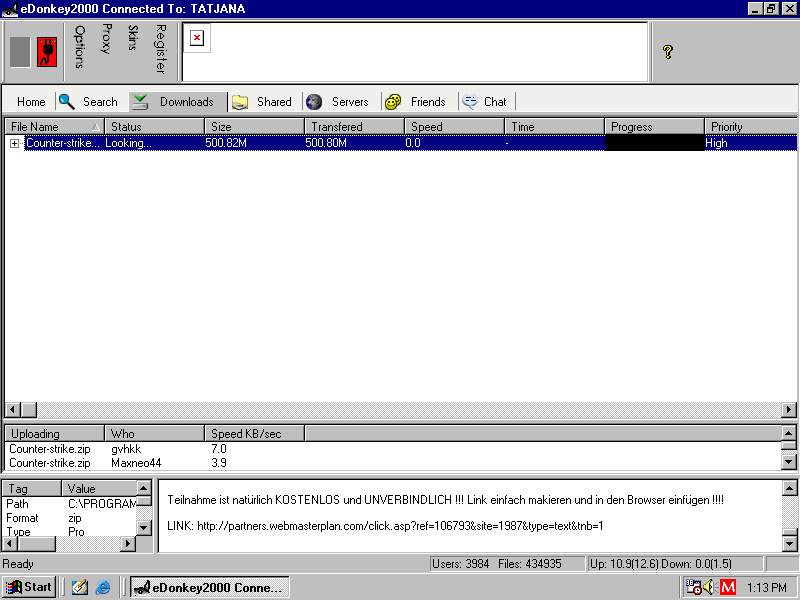The width and height of the screenshot is (800, 600).
Task: Open the Options toolbar item
Action: pos(80,47)
